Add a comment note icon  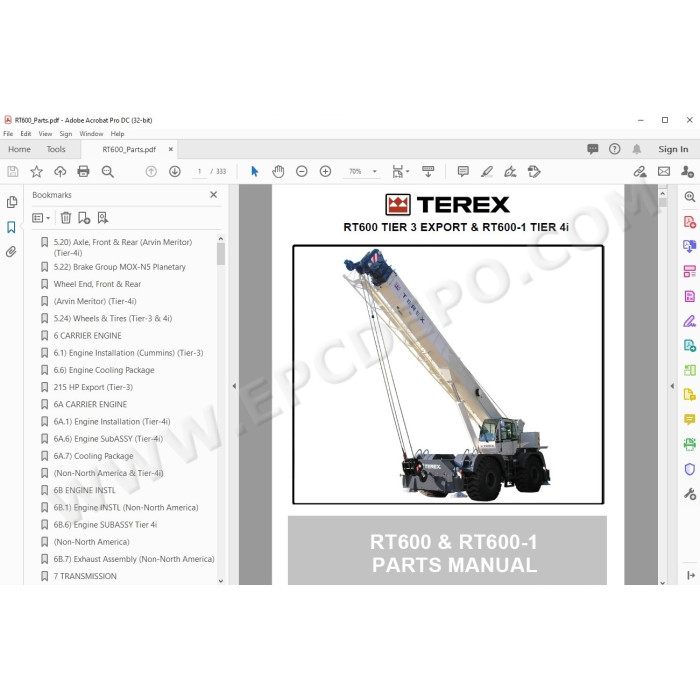point(463,171)
